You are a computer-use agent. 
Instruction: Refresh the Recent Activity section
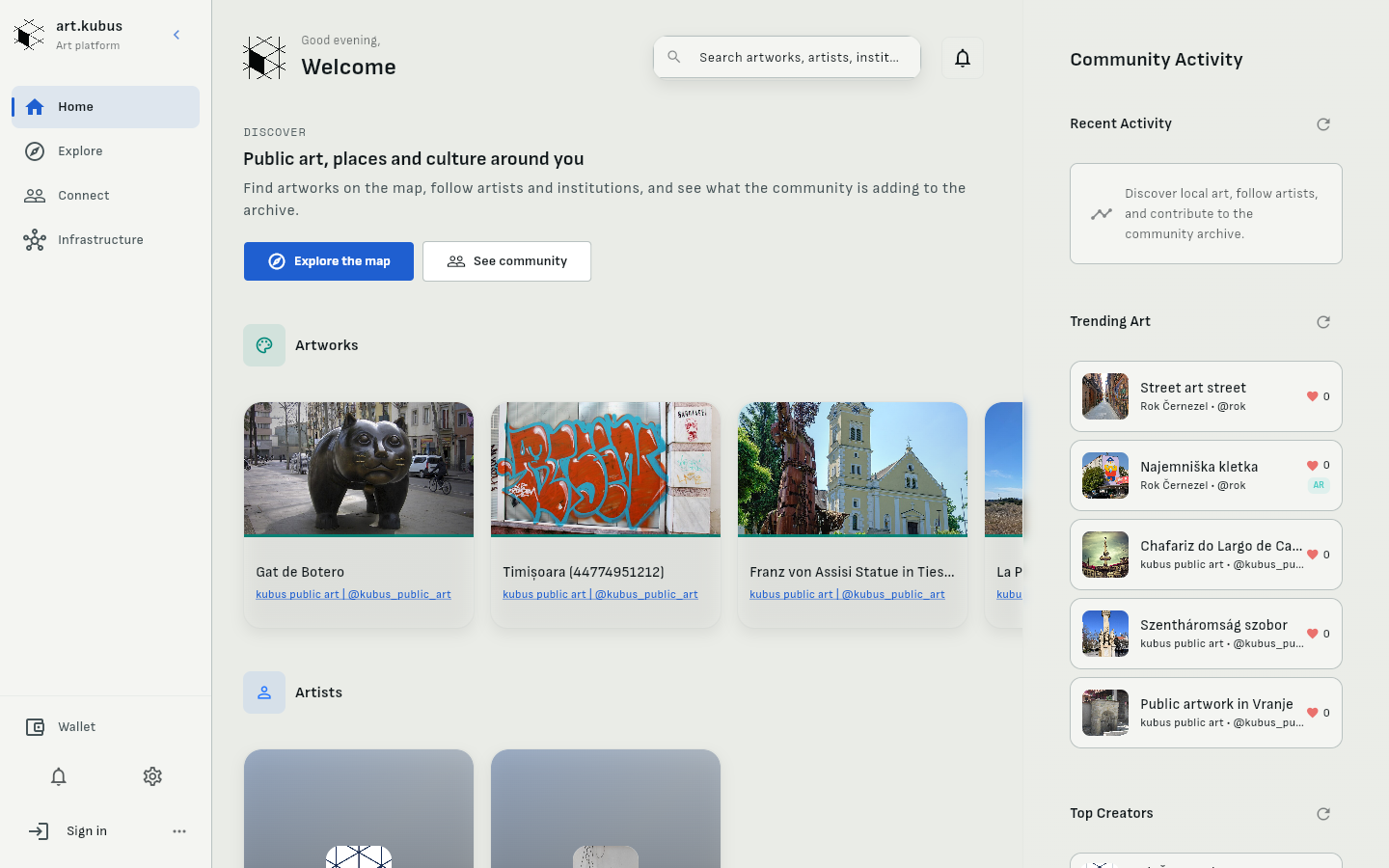[1323, 124]
